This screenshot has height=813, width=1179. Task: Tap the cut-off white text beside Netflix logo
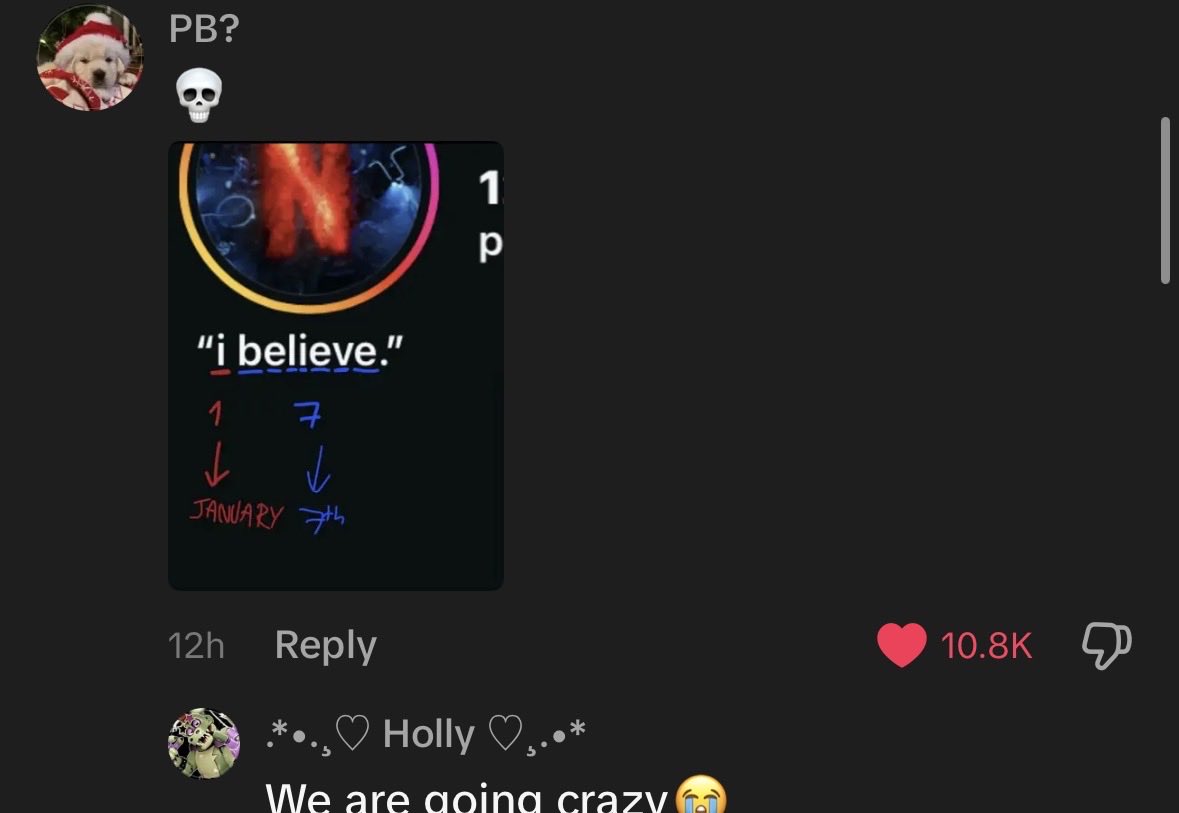pos(490,214)
